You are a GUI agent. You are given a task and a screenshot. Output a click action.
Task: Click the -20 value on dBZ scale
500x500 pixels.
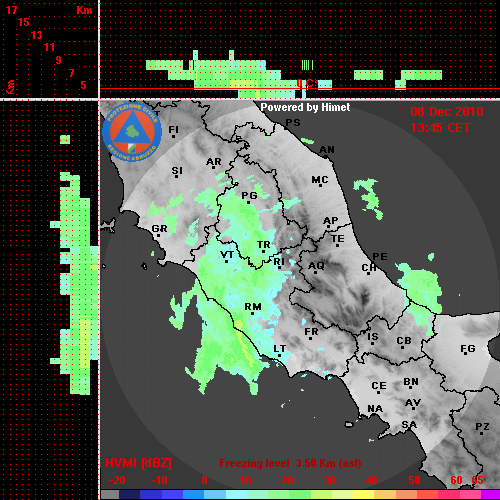(x=117, y=480)
